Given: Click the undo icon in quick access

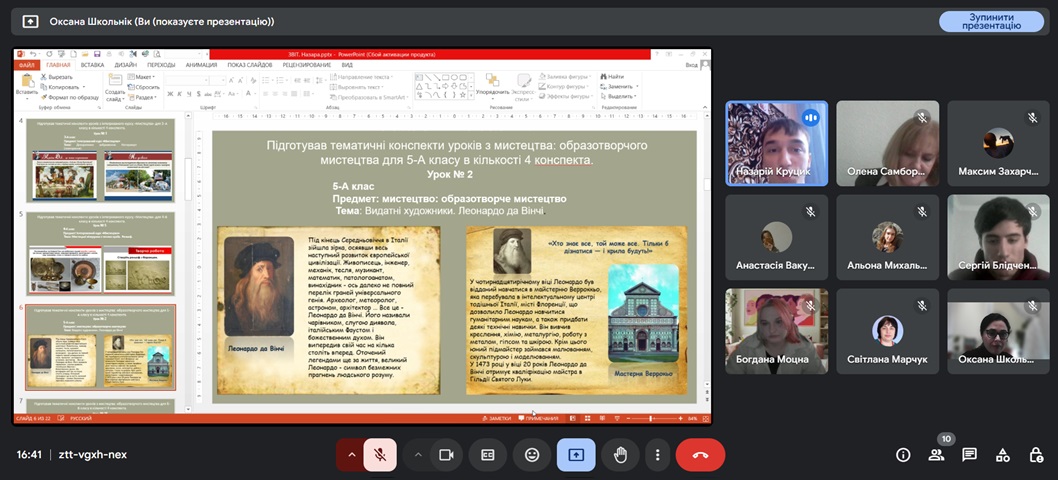Looking at the screenshot, I should 31,54.
